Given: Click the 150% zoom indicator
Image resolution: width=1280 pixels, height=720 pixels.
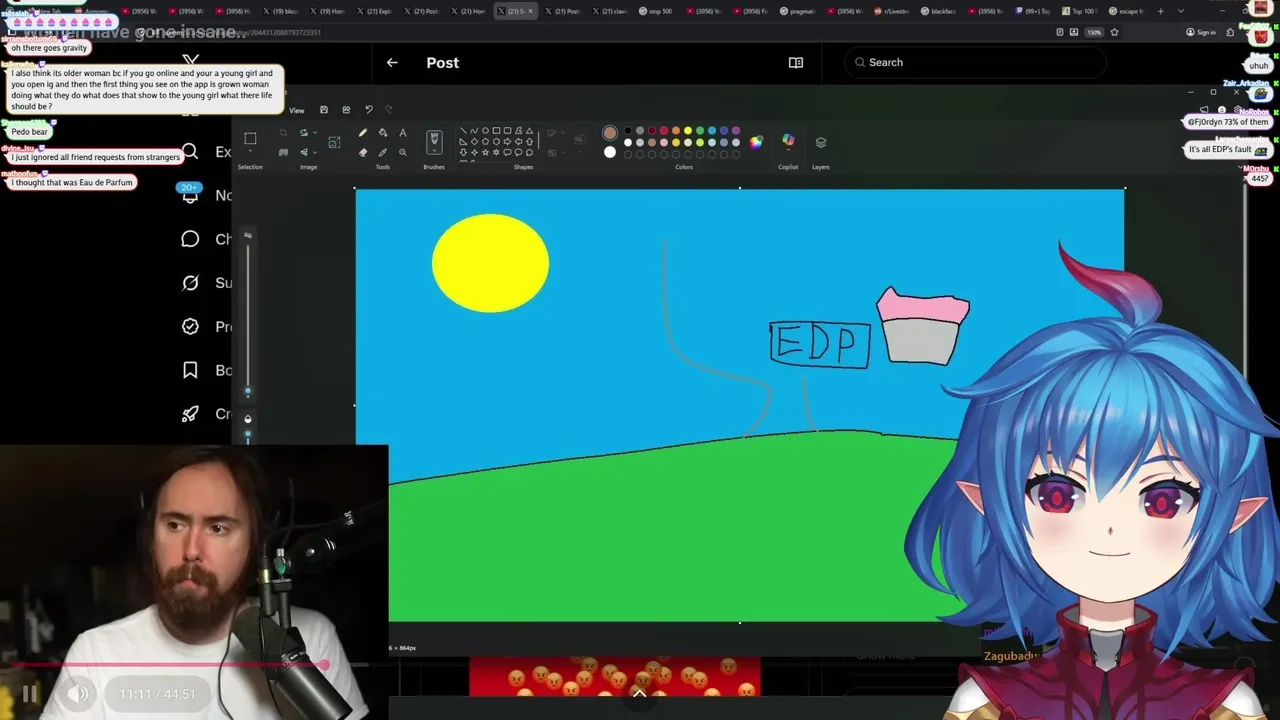Looking at the screenshot, I should (x=1094, y=32).
